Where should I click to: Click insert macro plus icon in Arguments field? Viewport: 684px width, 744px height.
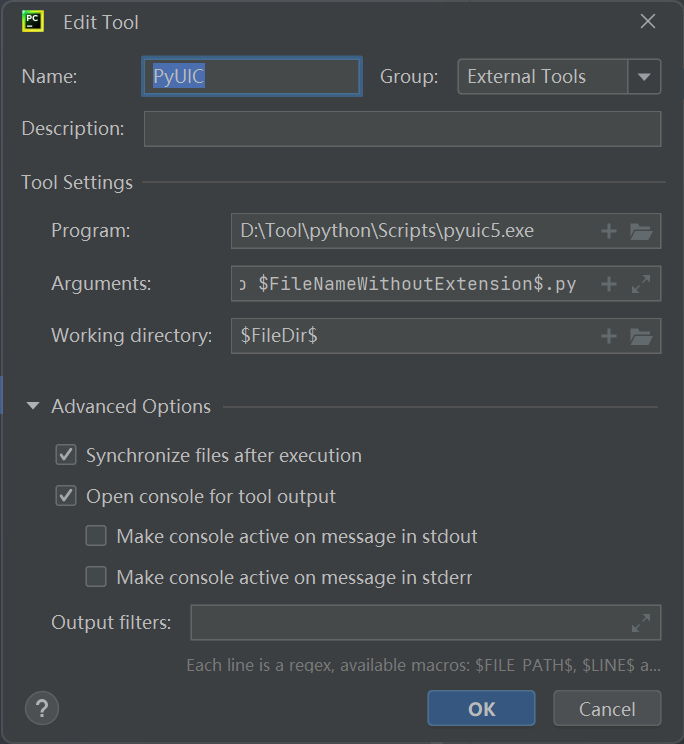(x=608, y=284)
